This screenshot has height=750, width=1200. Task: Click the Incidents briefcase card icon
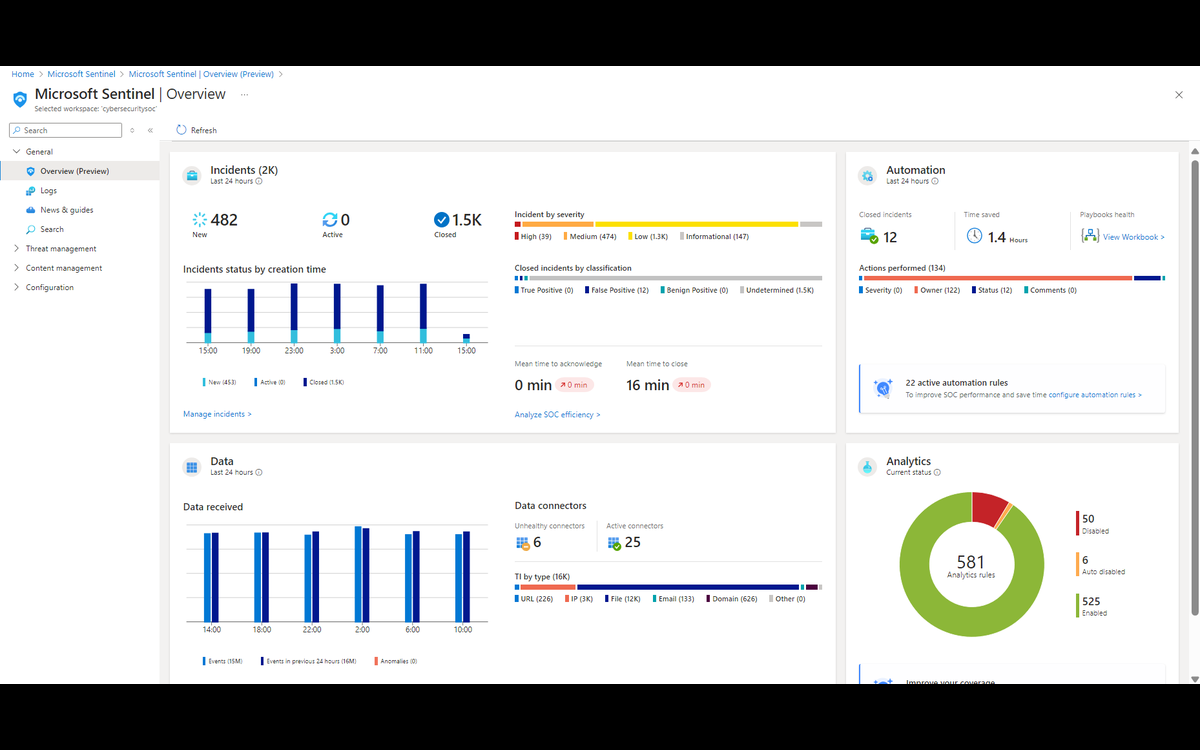pyautogui.click(x=192, y=175)
